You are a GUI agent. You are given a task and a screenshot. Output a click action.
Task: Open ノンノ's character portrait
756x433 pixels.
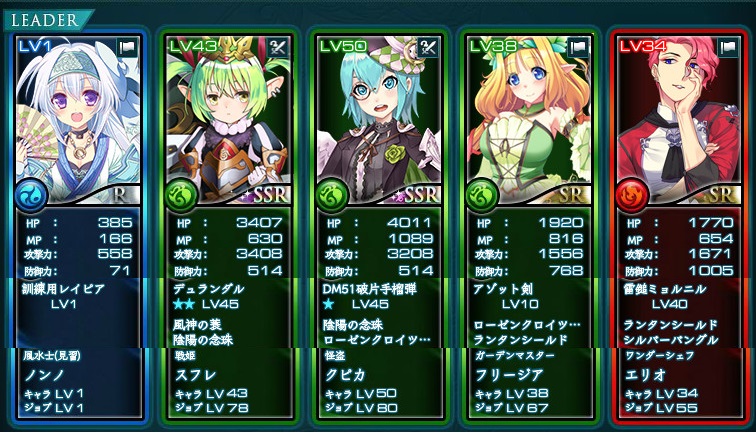click(x=79, y=120)
